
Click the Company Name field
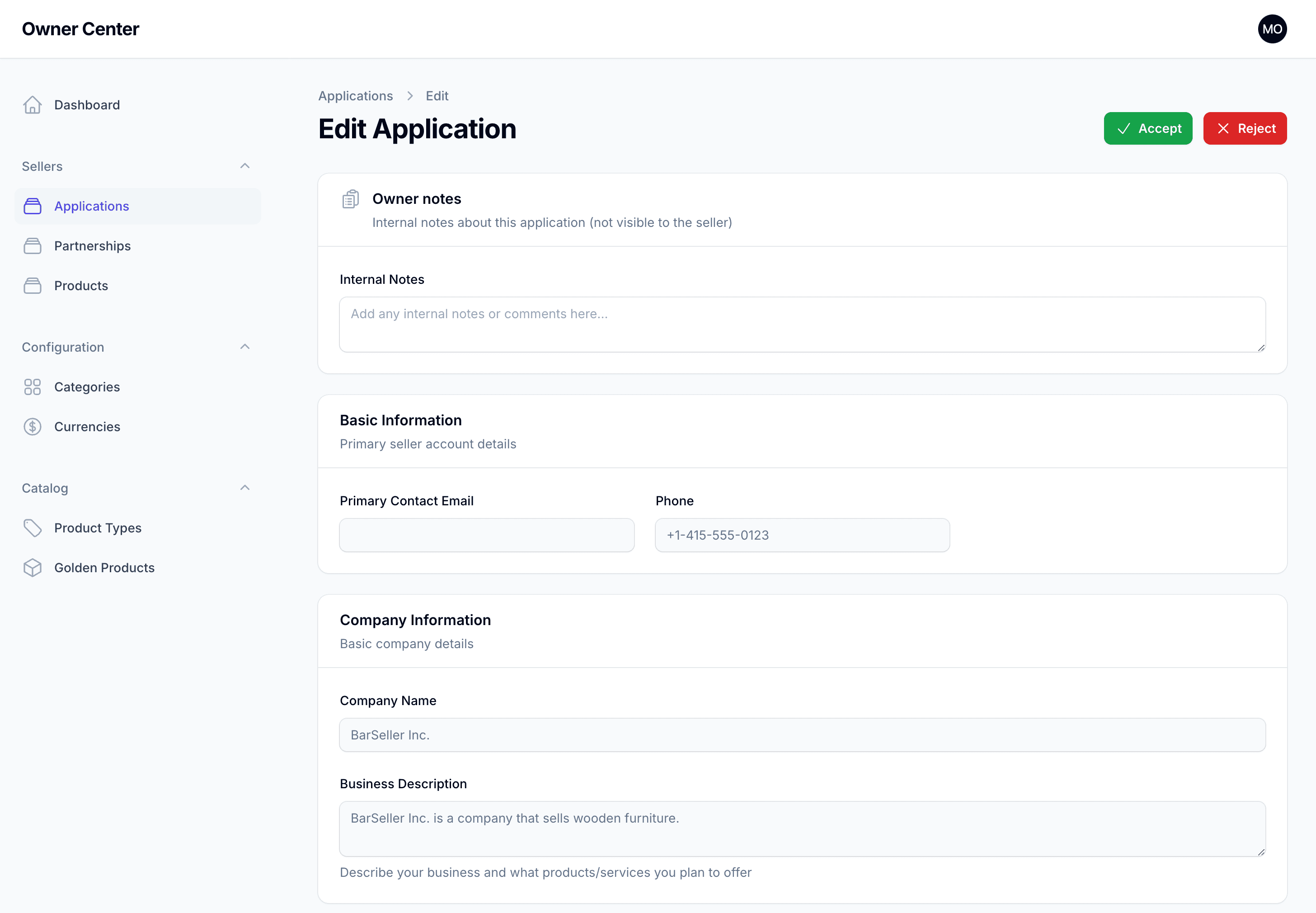coord(803,735)
